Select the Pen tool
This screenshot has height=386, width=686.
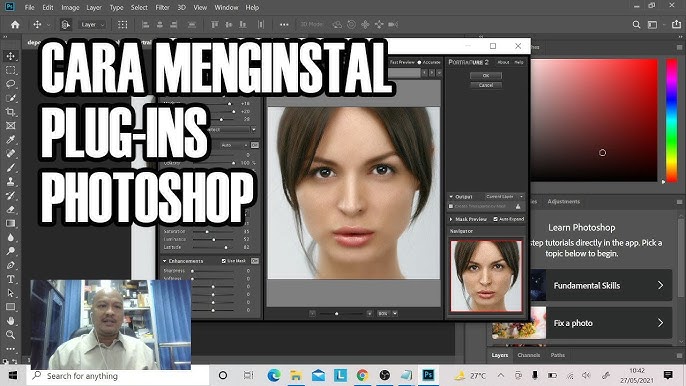click(10, 265)
